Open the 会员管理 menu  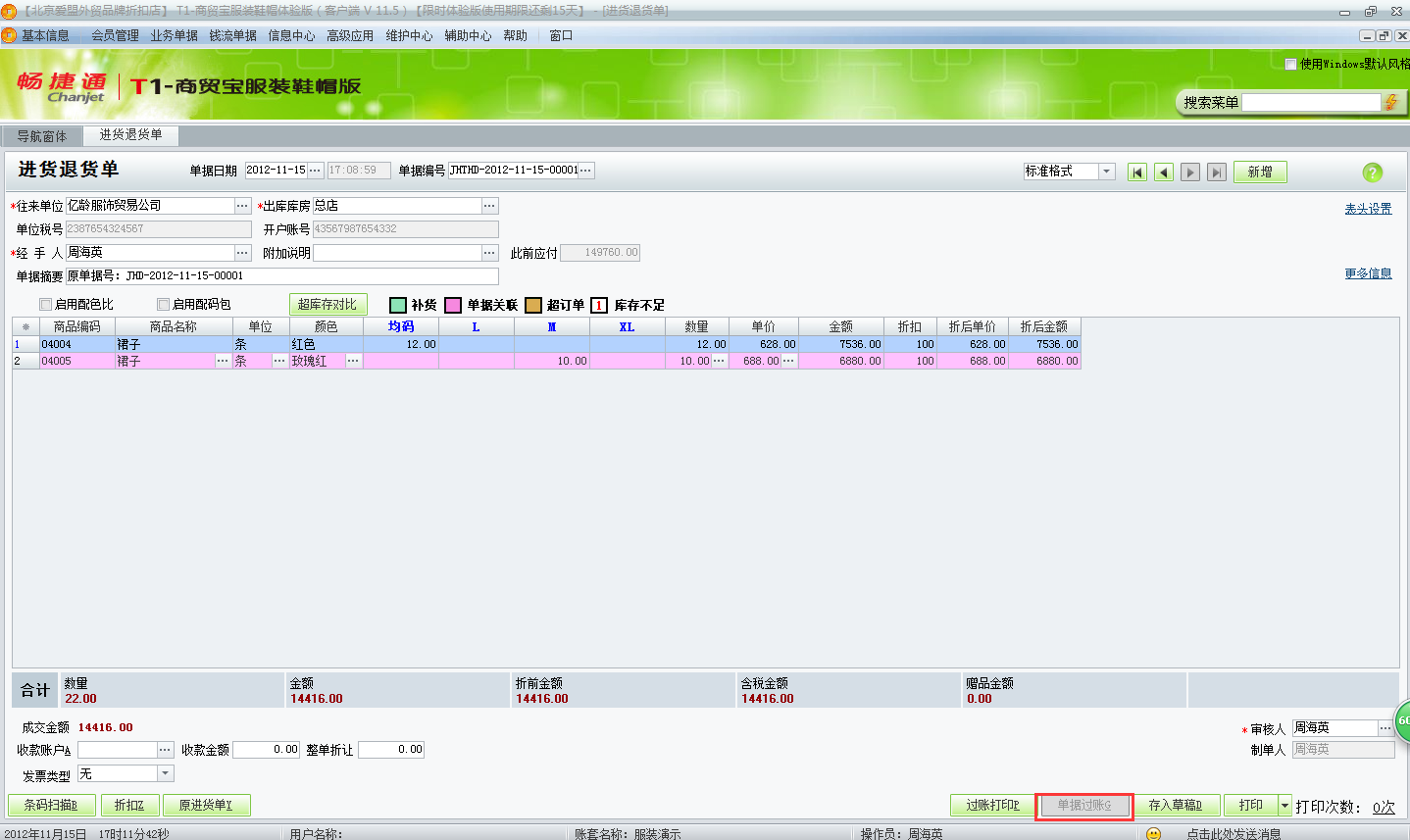(116, 36)
